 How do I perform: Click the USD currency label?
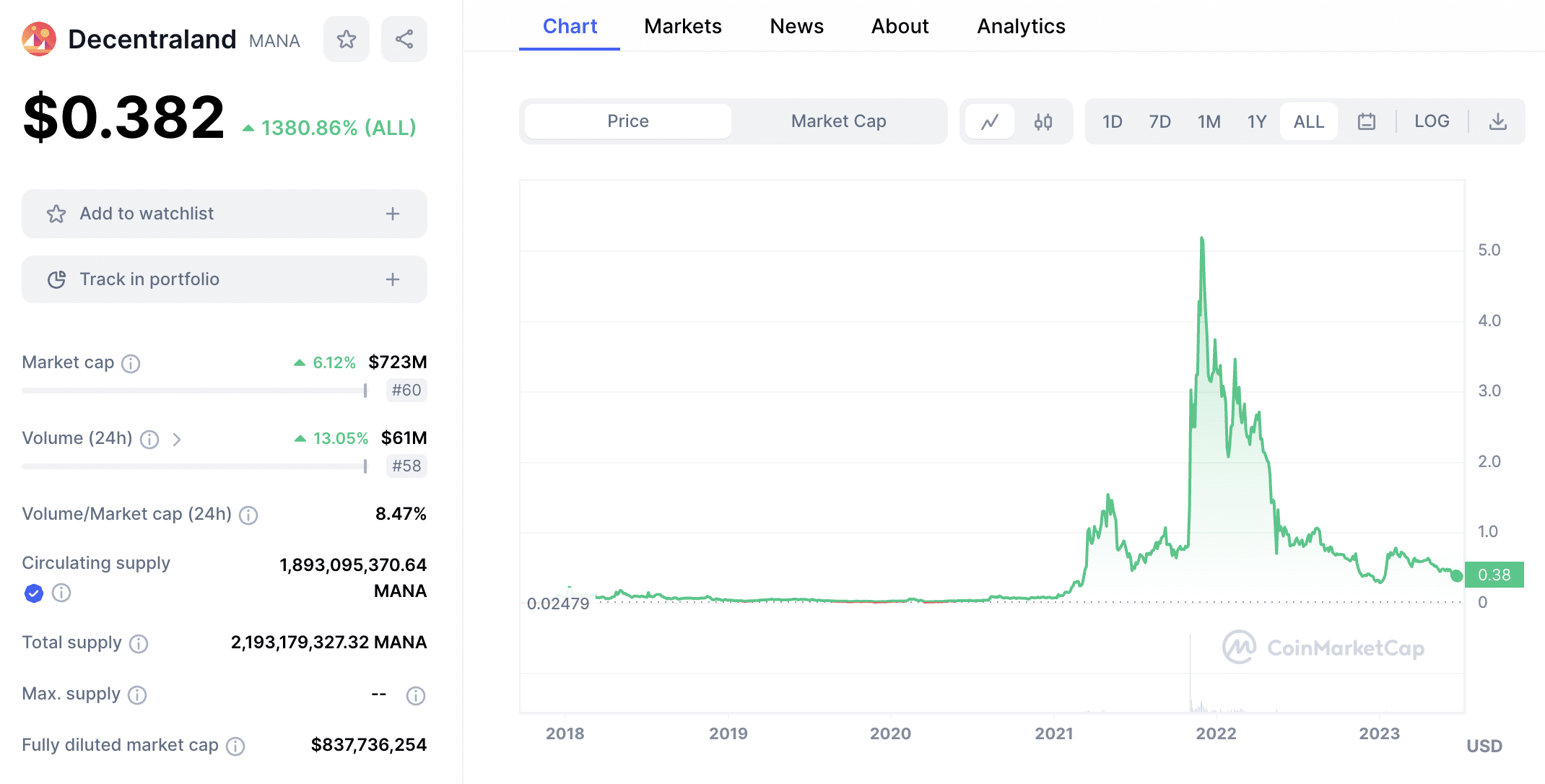click(x=1484, y=746)
